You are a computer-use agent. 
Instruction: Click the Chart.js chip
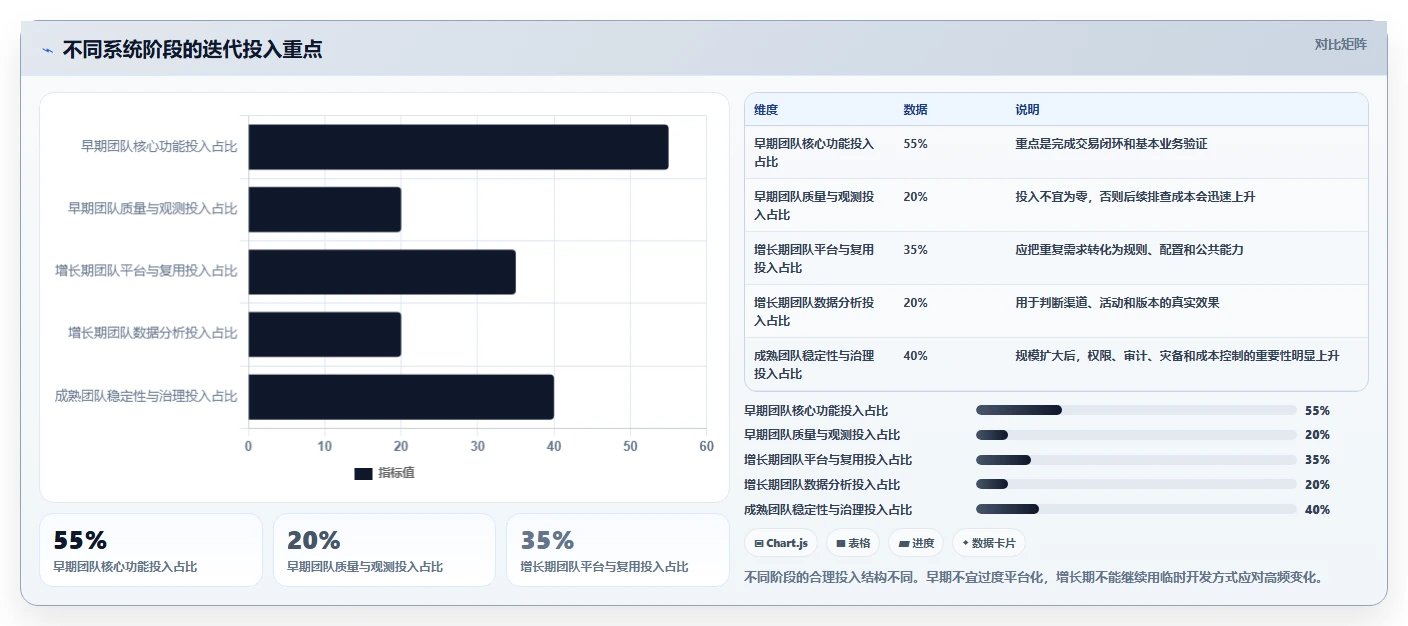click(x=781, y=543)
